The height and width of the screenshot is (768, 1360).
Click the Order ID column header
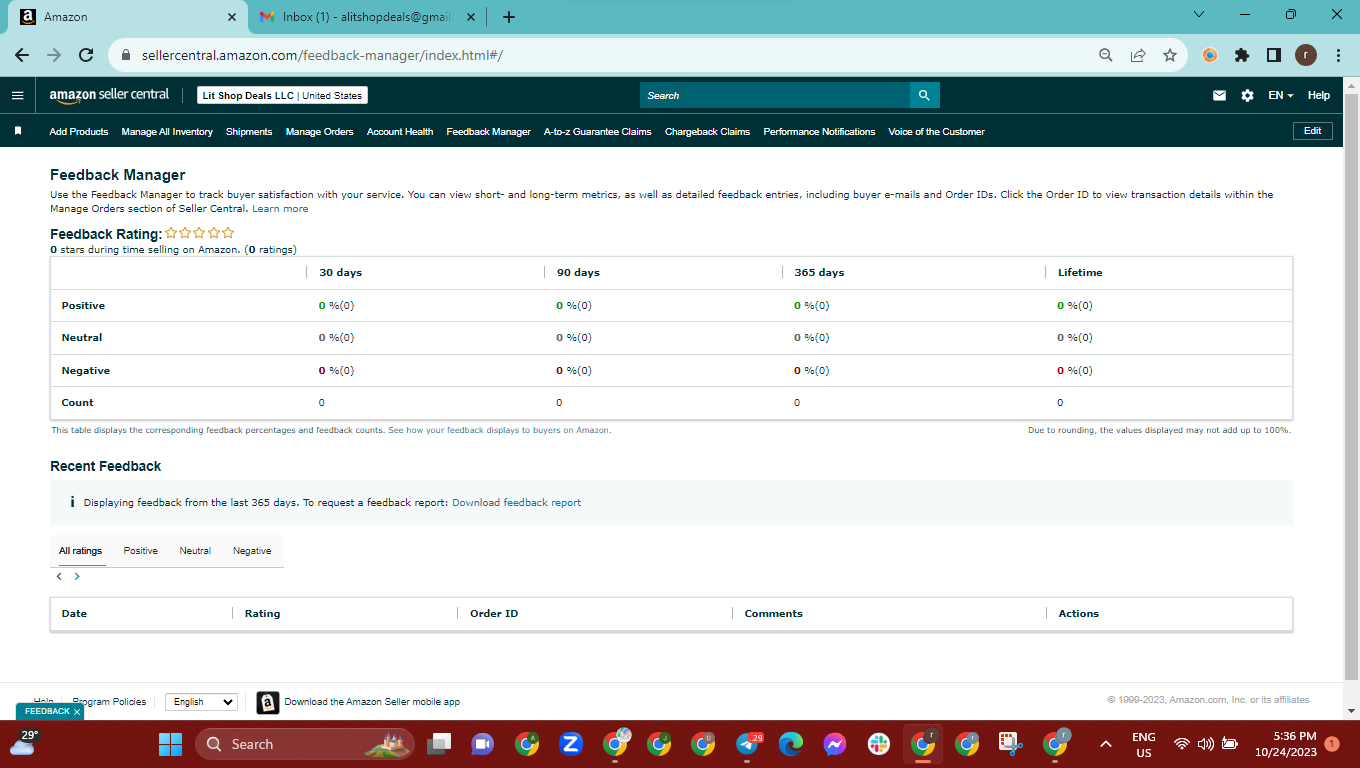coord(494,614)
